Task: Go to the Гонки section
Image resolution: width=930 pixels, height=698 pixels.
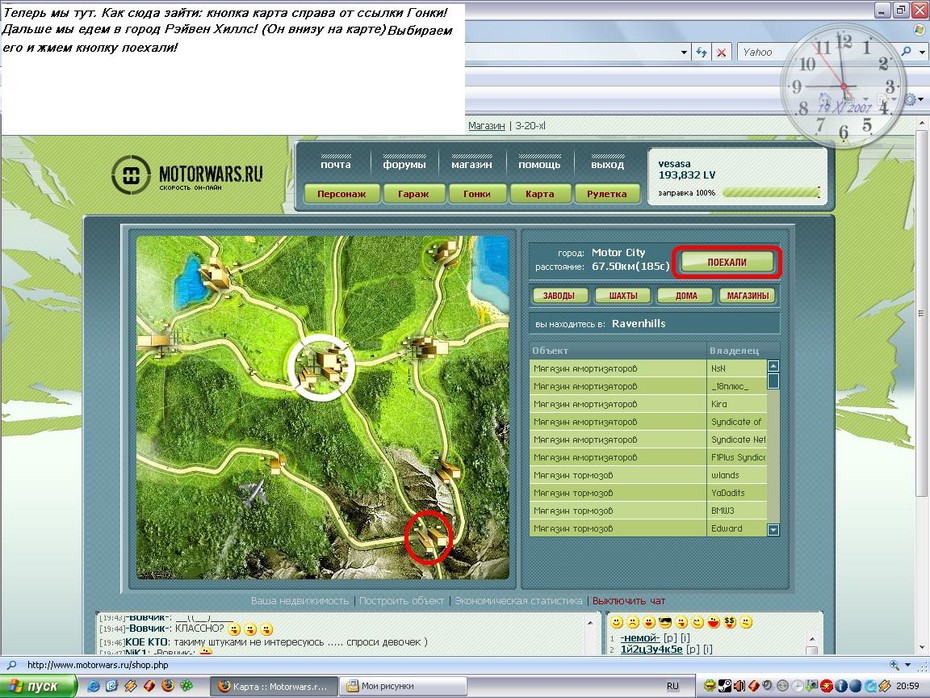Action: pyautogui.click(x=477, y=193)
